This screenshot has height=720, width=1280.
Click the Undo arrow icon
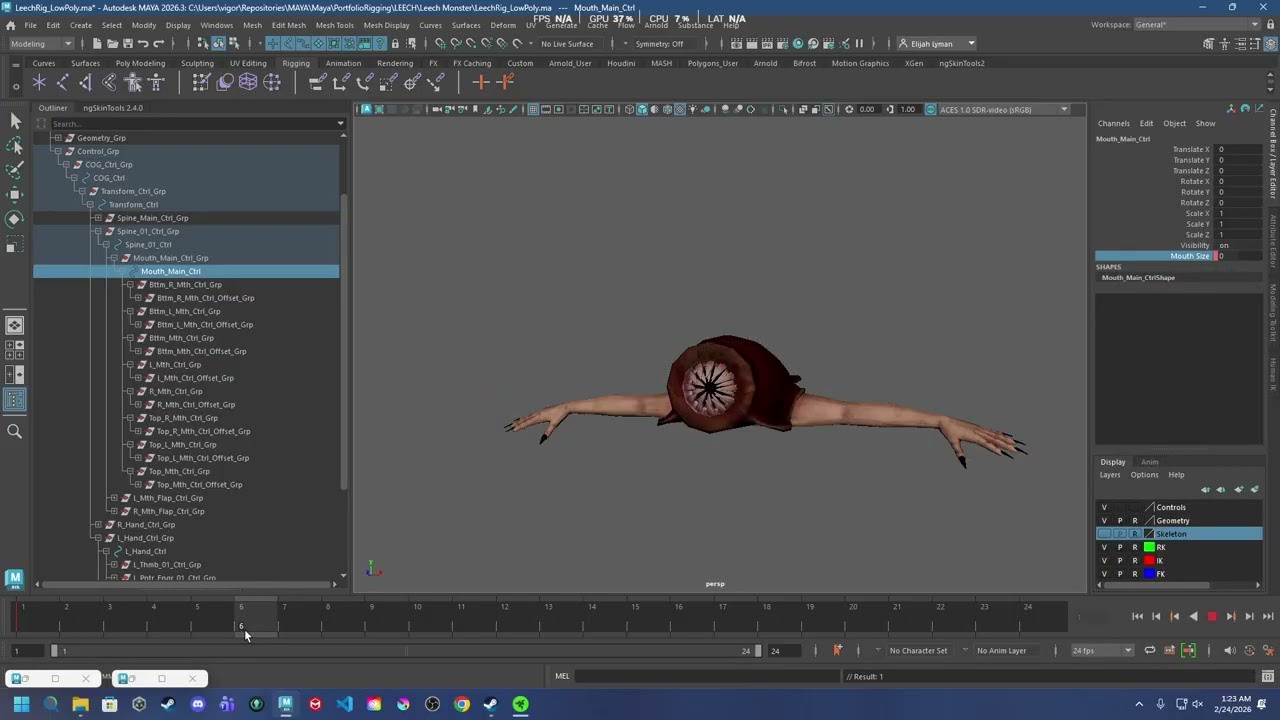(143, 44)
